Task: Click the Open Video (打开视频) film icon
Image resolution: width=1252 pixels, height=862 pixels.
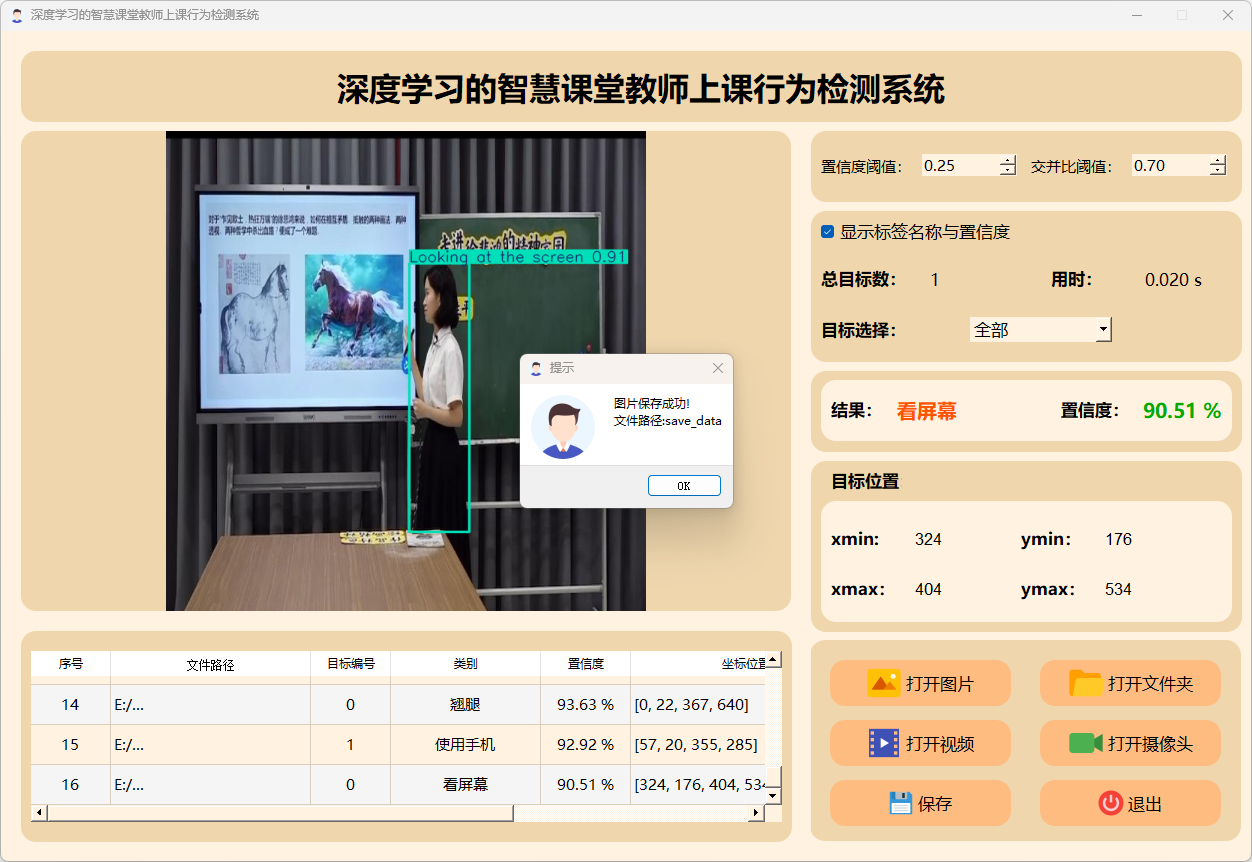Action: pos(884,743)
